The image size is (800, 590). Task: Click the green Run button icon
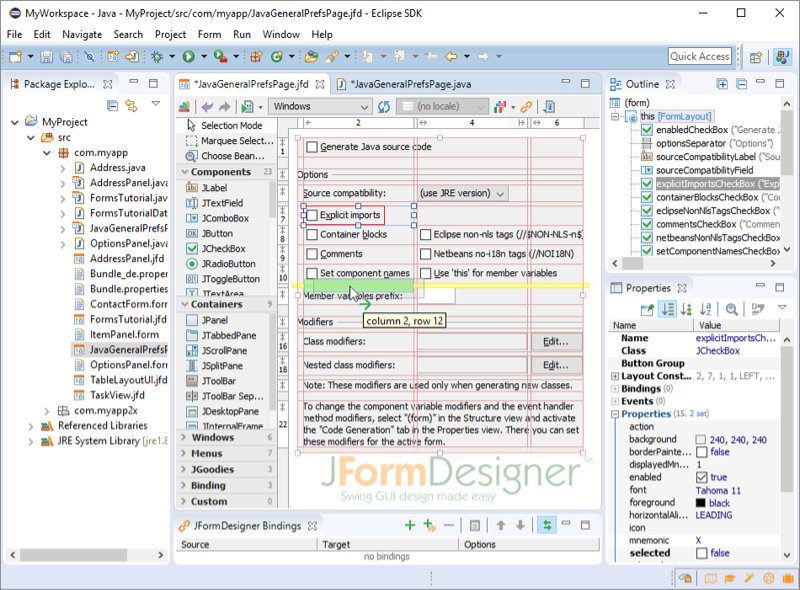pos(189,57)
